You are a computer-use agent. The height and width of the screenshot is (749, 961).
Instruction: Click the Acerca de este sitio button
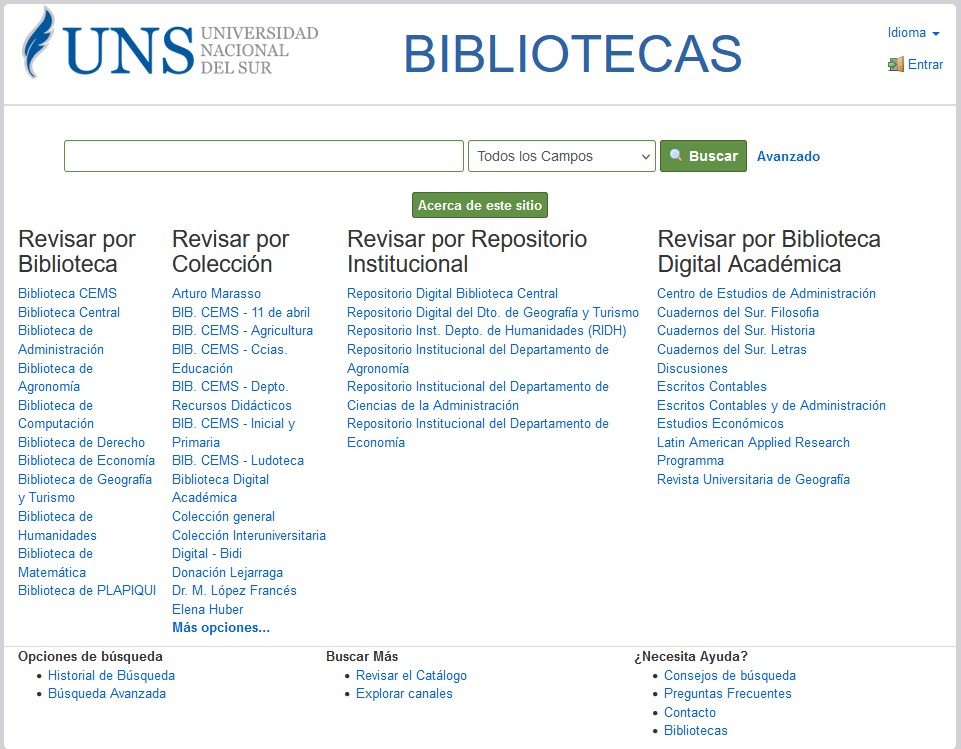click(480, 205)
